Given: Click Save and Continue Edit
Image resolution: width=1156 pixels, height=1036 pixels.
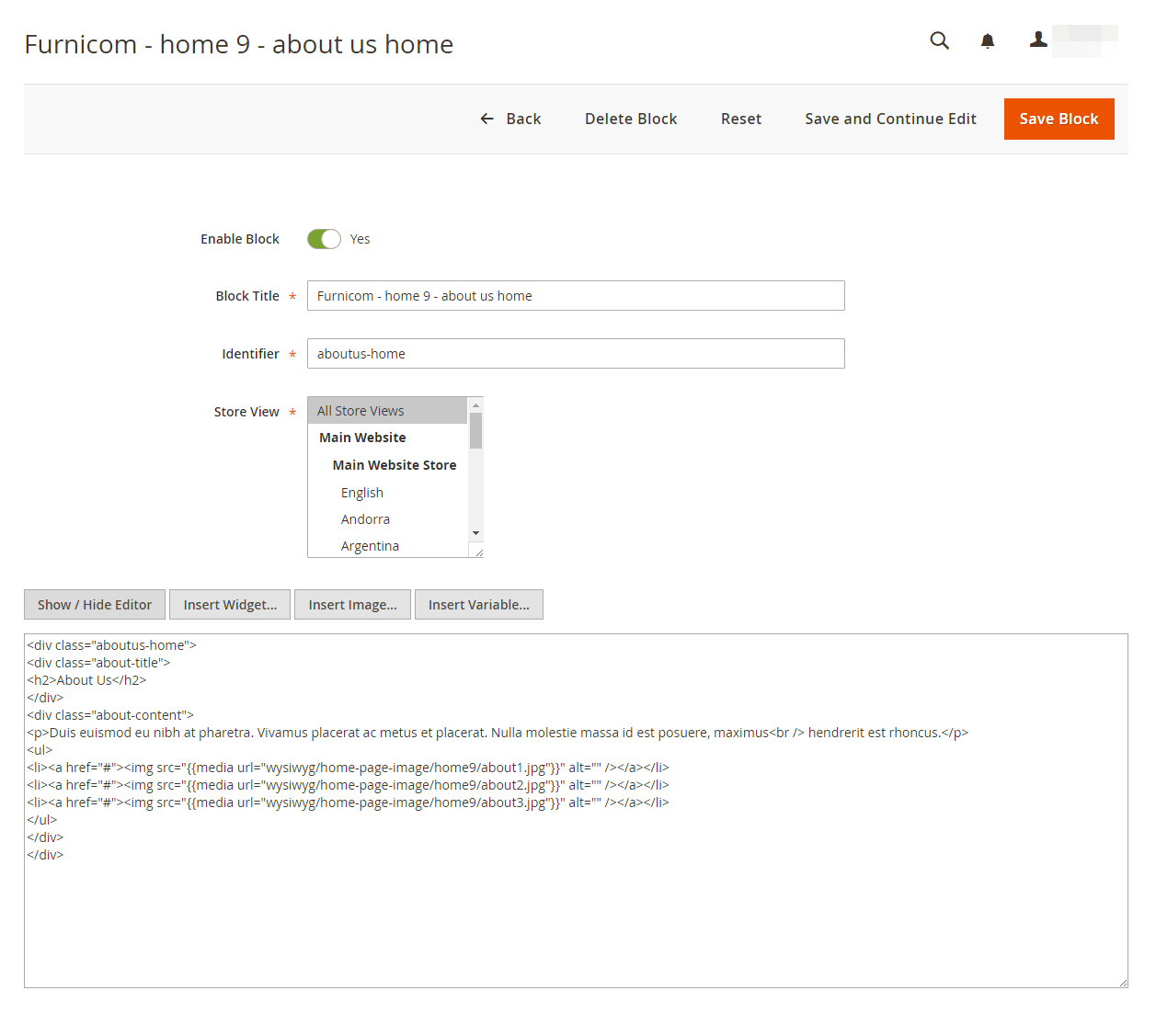Looking at the screenshot, I should [890, 119].
